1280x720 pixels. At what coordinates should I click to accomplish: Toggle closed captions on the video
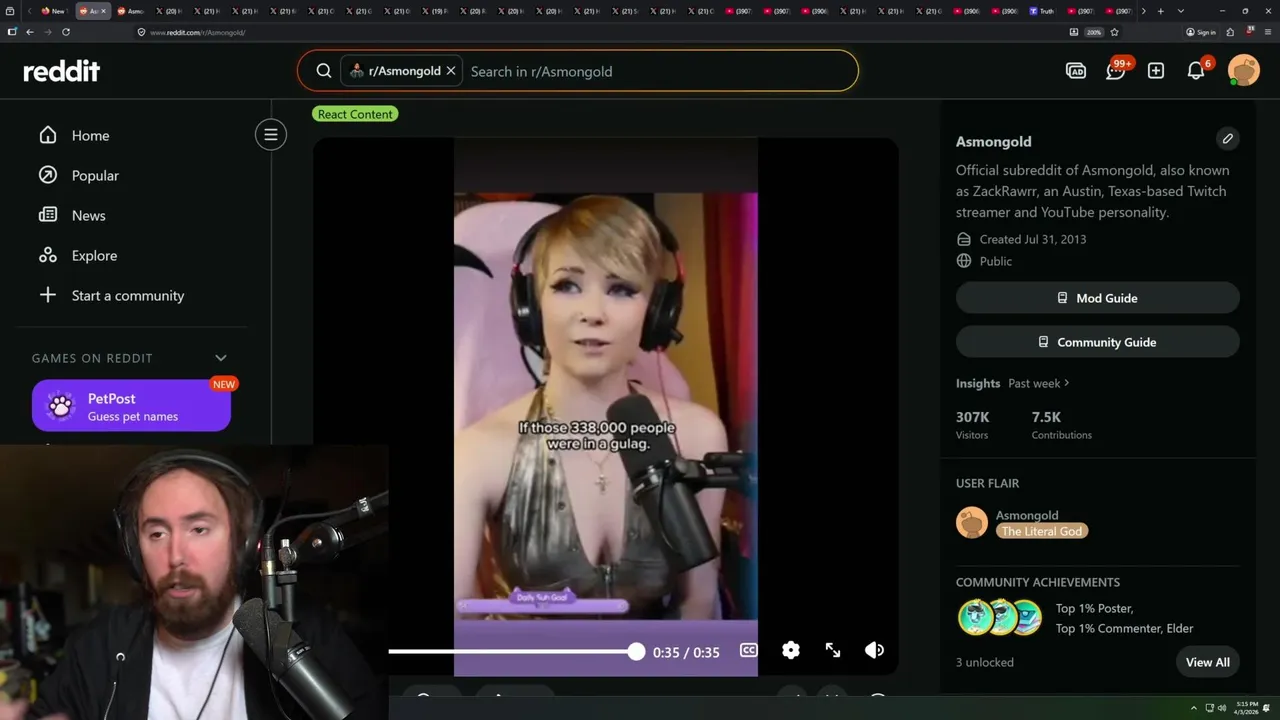[748, 650]
